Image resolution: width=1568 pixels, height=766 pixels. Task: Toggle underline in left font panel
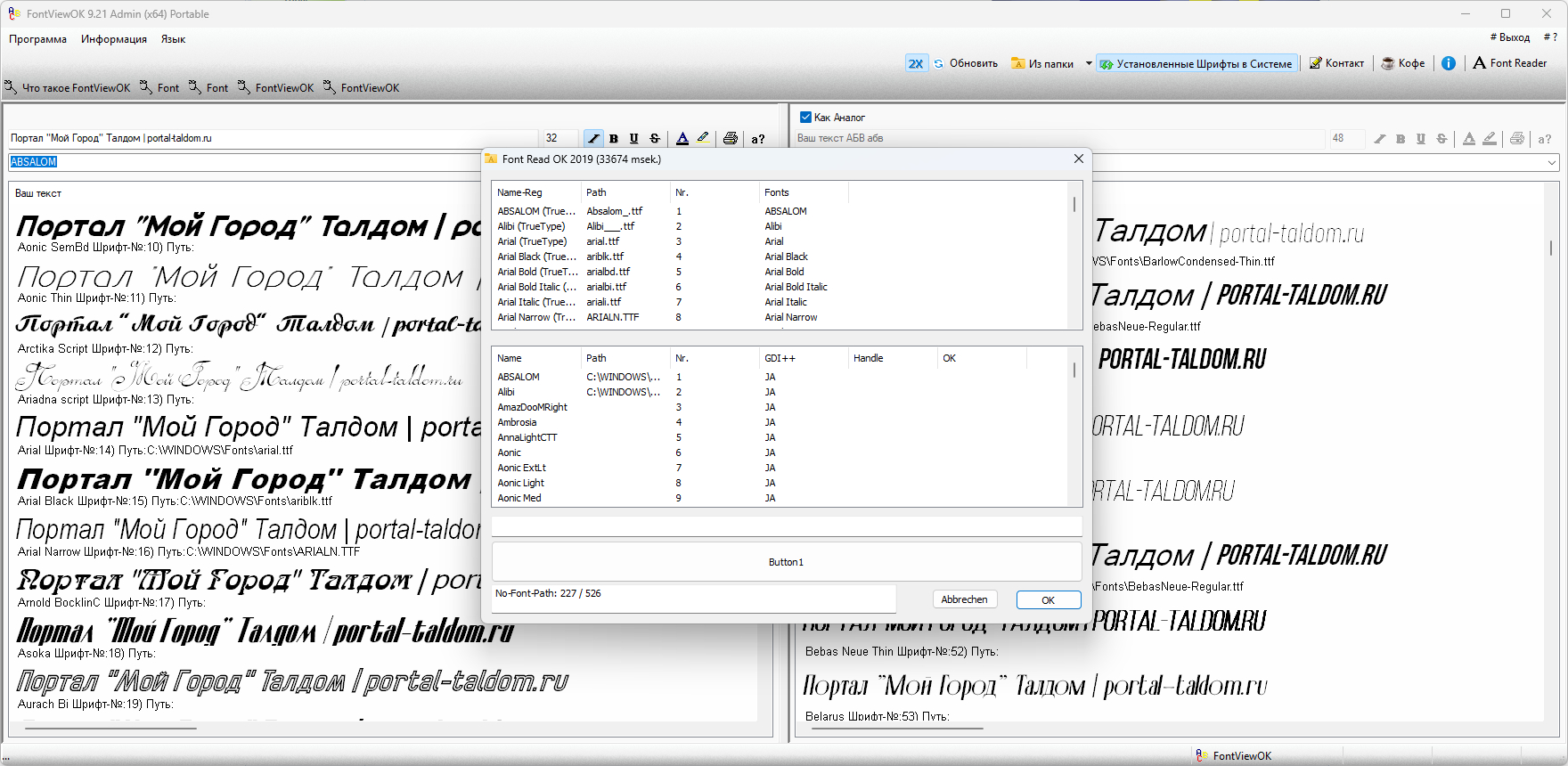[634, 138]
